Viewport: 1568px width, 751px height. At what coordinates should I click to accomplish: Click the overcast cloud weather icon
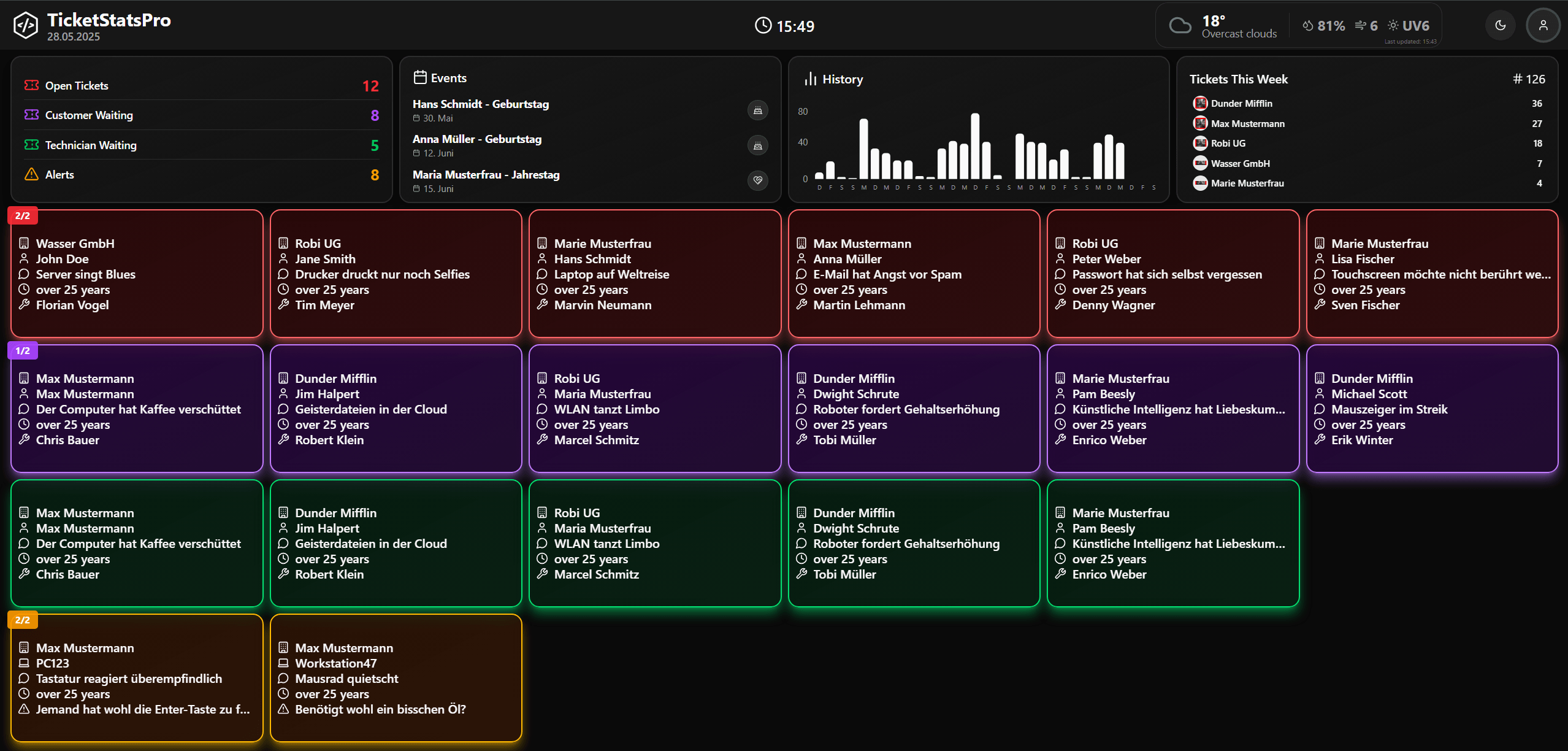[x=1180, y=26]
